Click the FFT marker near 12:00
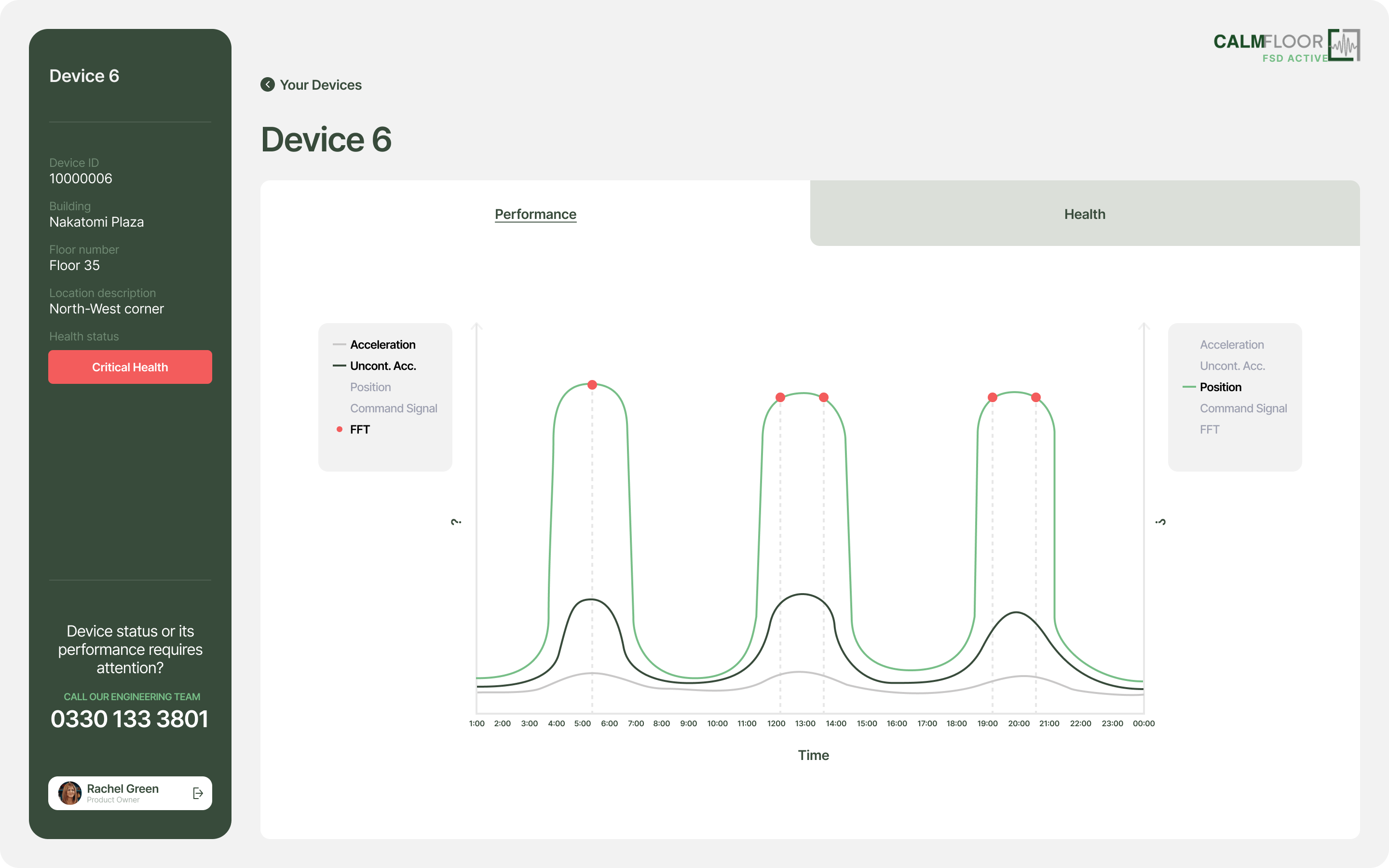This screenshot has height=868, width=1389. pos(780,397)
